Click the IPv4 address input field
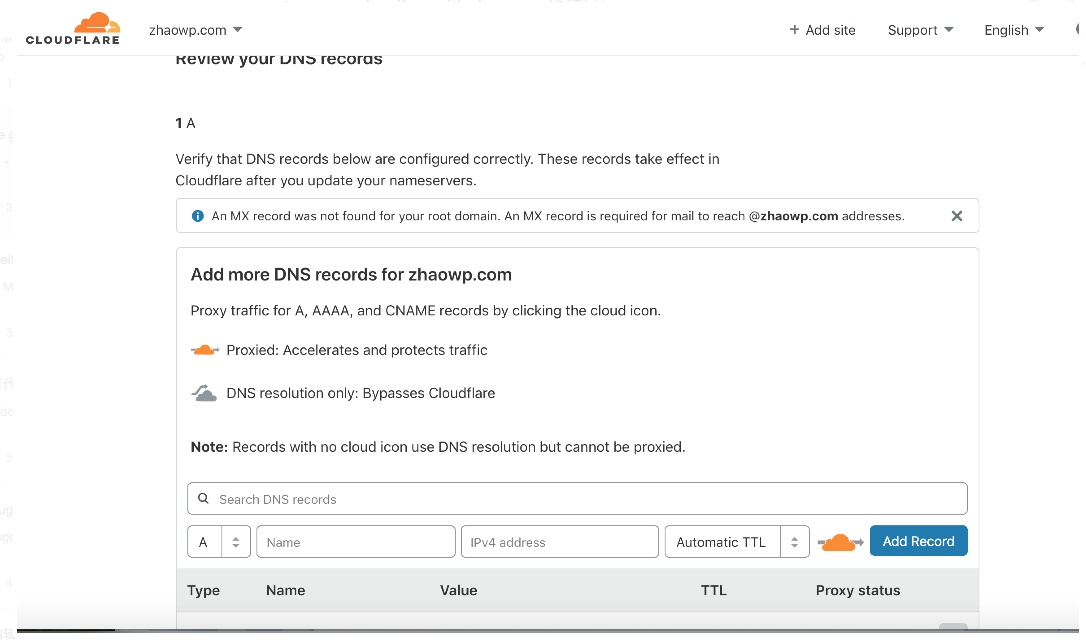This screenshot has height=640, width=1086. 559,542
